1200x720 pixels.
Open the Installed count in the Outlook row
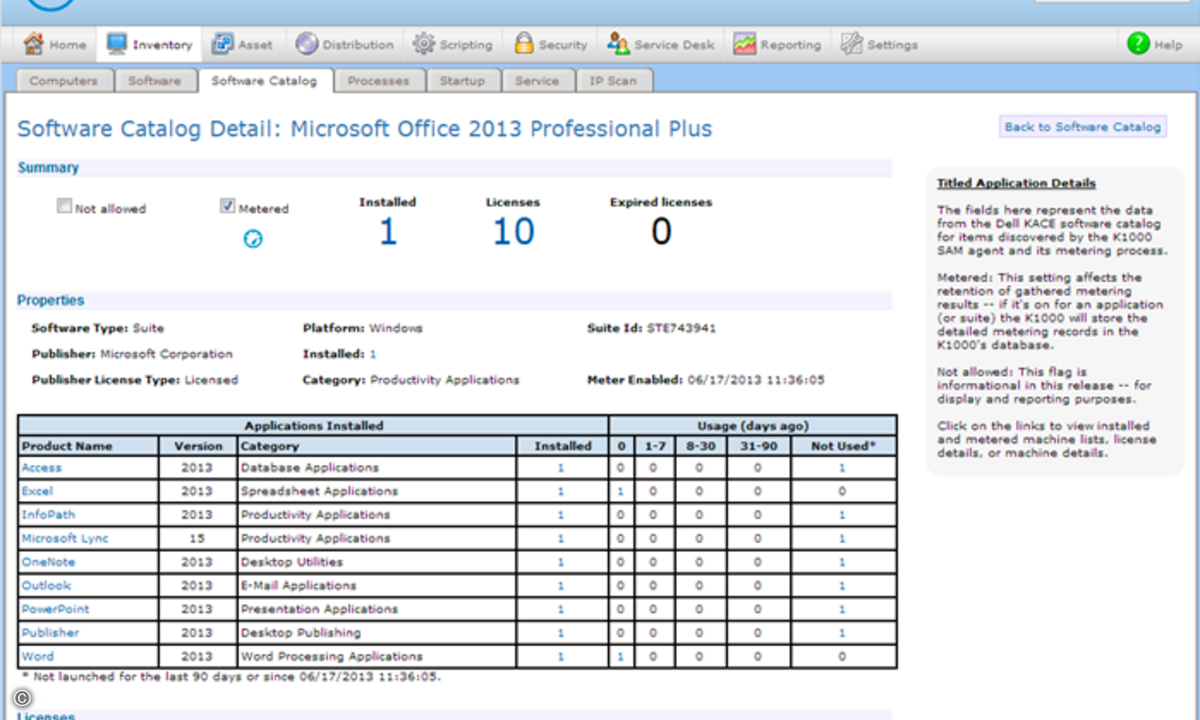coord(561,586)
